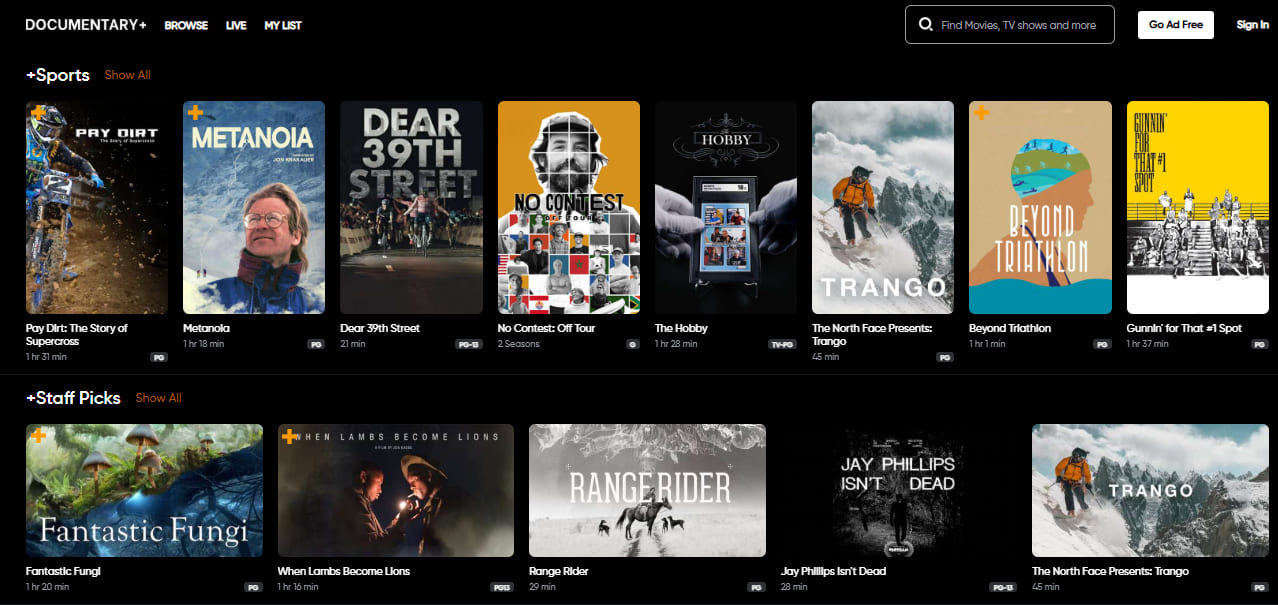Click the Documentary+ logo
The width and height of the screenshot is (1278, 605).
click(x=86, y=25)
